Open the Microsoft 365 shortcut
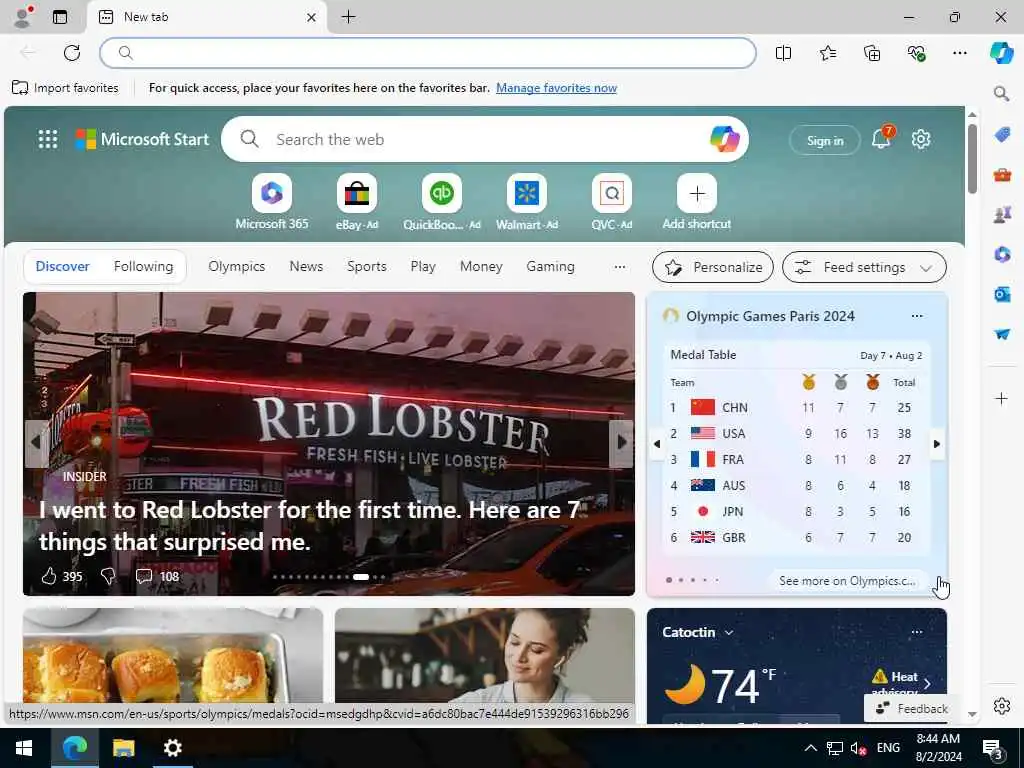Screen dimensions: 1024x768 [272, 202]
